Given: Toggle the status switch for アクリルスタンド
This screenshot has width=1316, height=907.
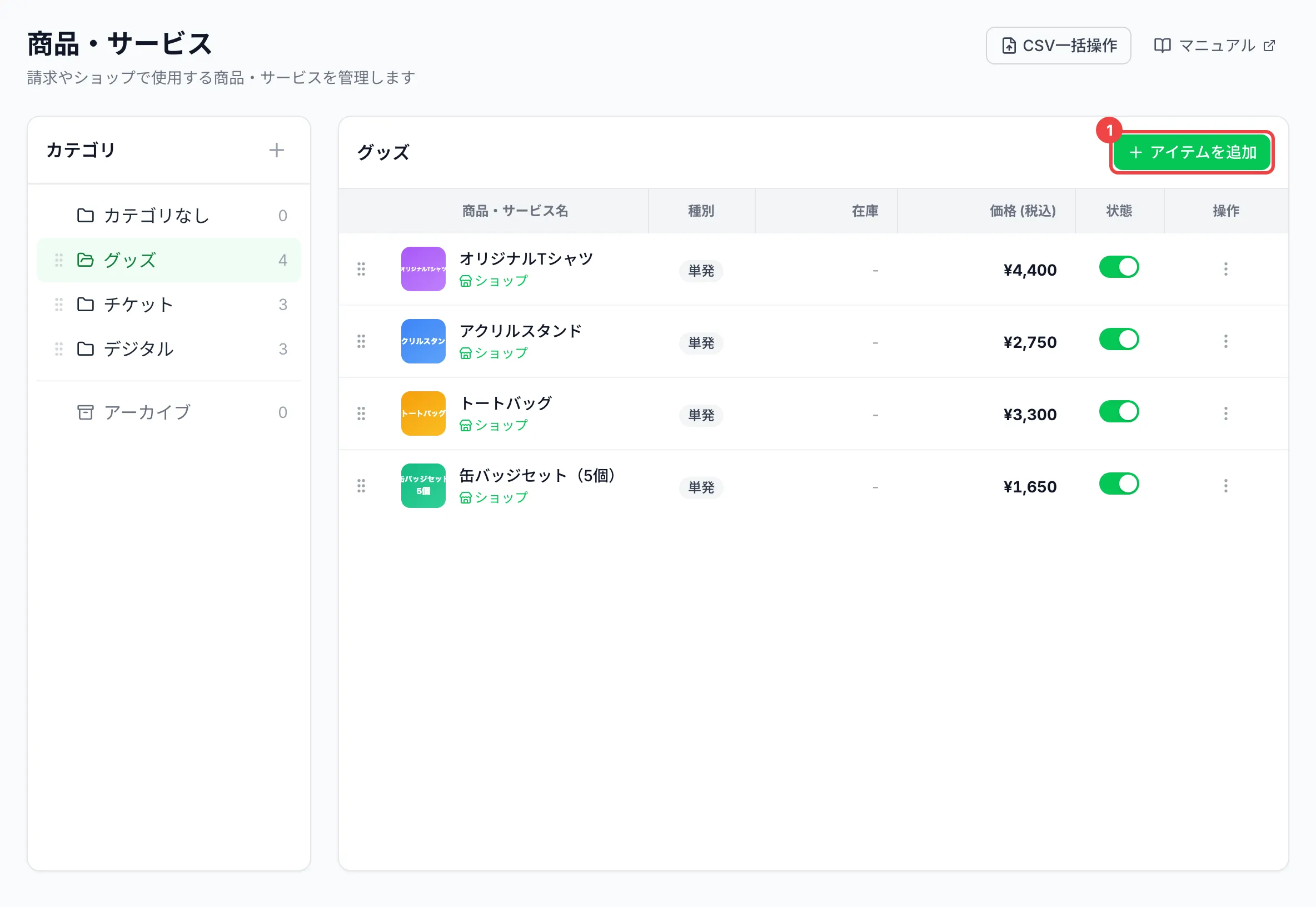Looking at the screenshot, I should [1119, 339].
